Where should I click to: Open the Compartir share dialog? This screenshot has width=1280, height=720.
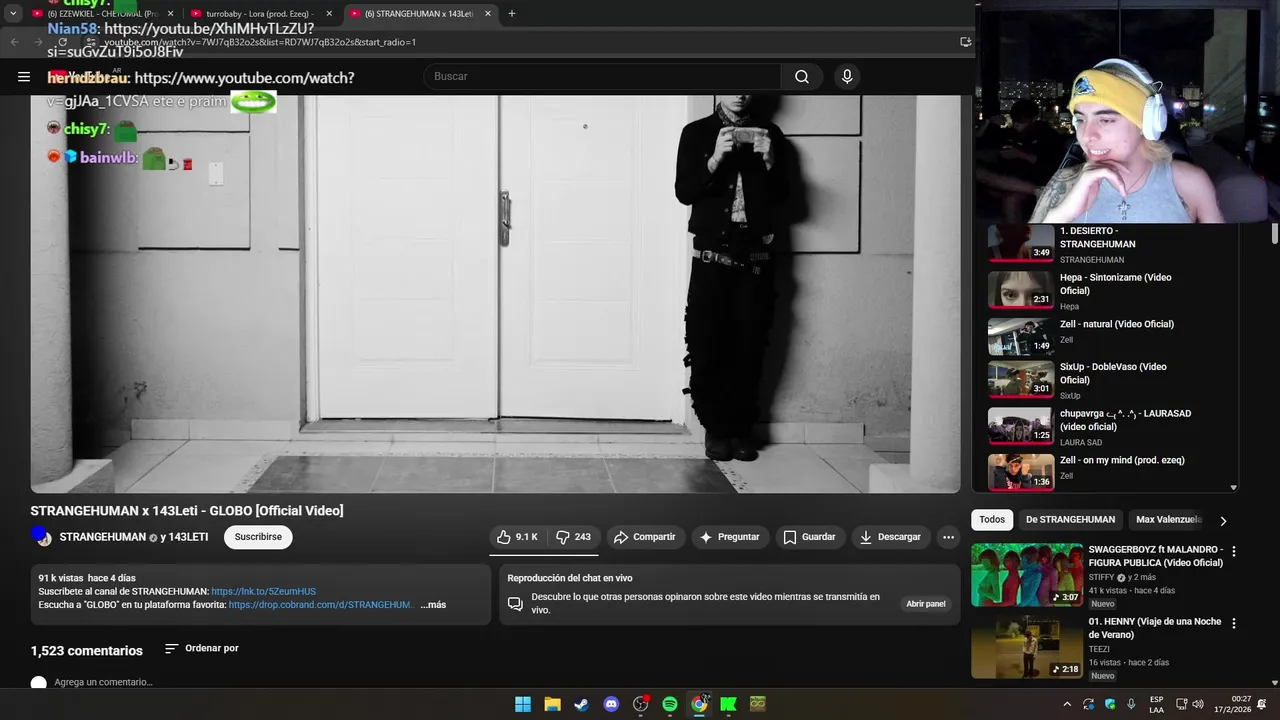tap(645, 537)
